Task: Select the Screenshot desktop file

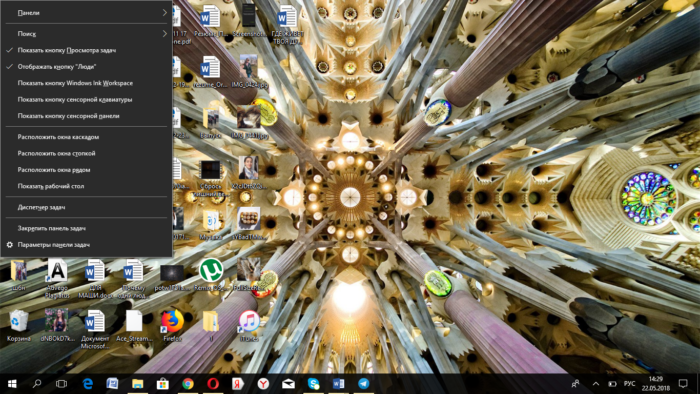Action: [249, 21]
